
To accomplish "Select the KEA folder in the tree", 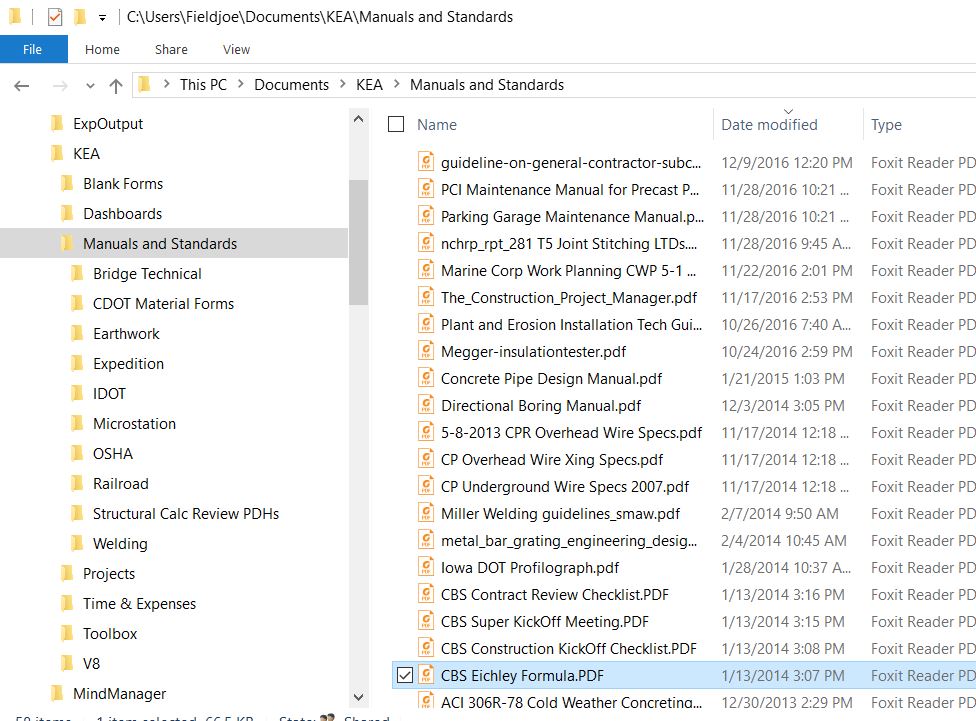I will click(86, 154).
